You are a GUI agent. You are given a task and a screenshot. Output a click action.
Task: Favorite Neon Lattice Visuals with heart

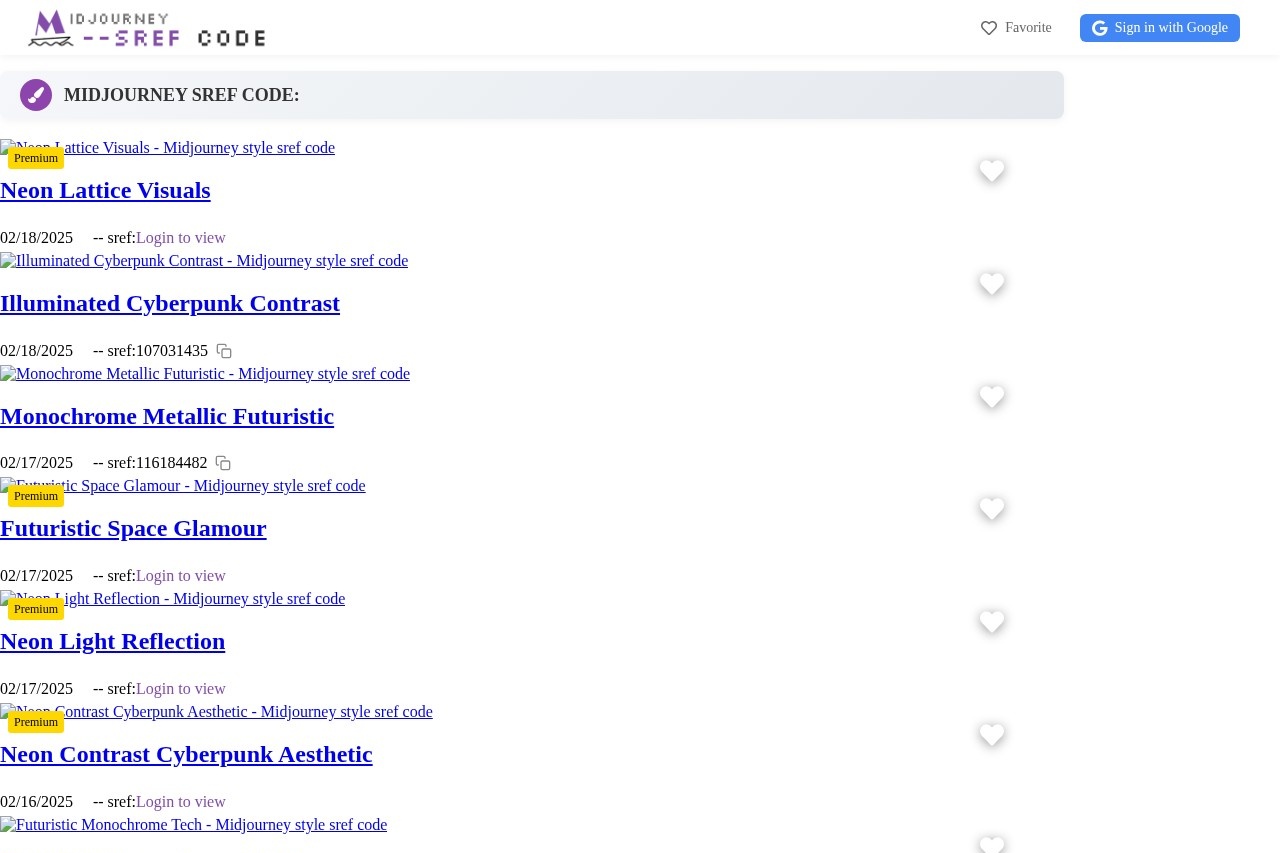pyautogui.click(x=992, y=171)
